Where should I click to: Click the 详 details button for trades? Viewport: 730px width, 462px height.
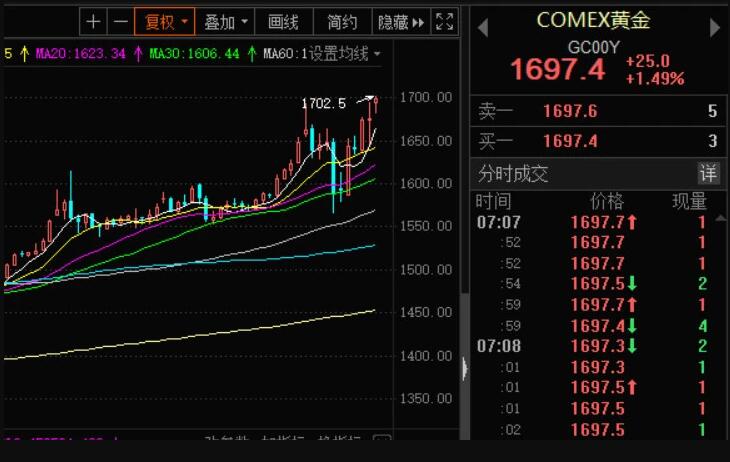tap(707, 173)
